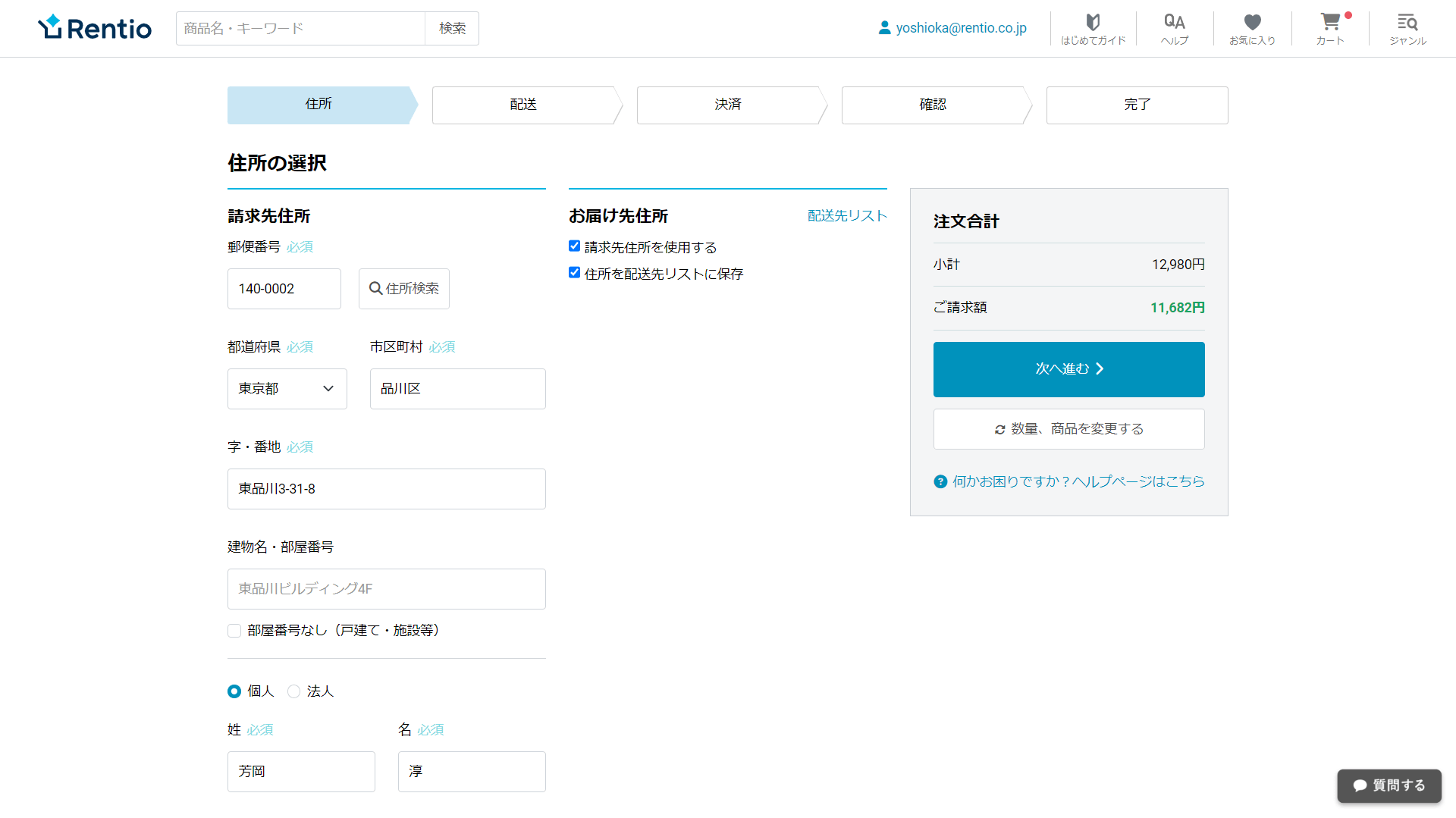The image size is (1456, 818).
Task: Toggle 住所を配送先リストに保存 checkbox
Action: 574,273
